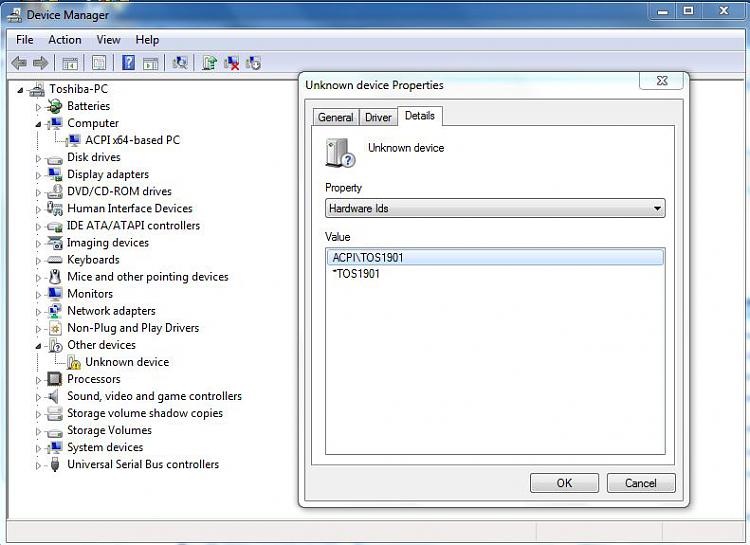The image size is (750, 545).
Task: Open the Help menu
Action: click(147, 40)
